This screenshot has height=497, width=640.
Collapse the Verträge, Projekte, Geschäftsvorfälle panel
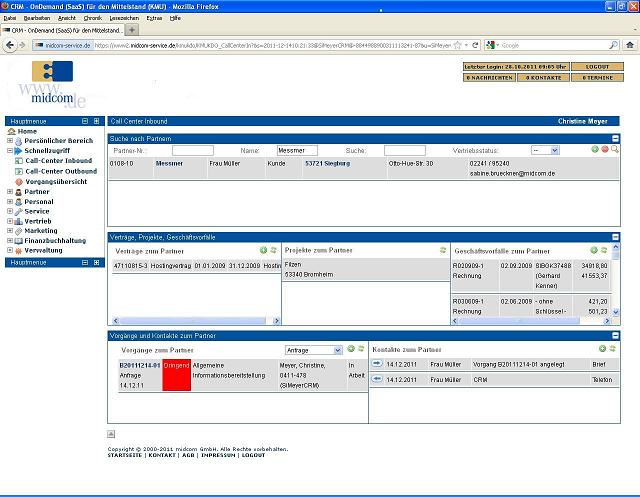tap(615, 237)
